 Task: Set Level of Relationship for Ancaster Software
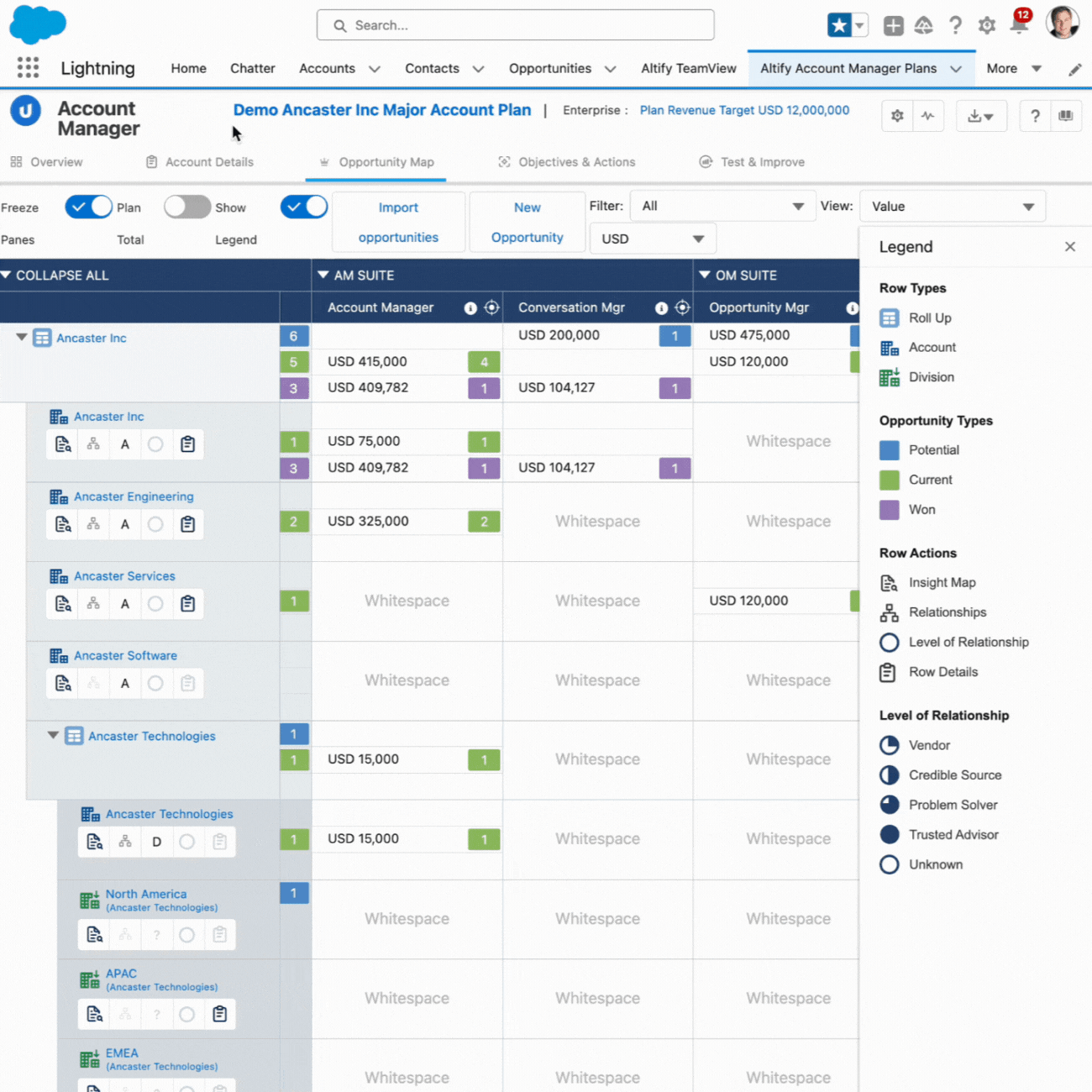coord(155,683)
